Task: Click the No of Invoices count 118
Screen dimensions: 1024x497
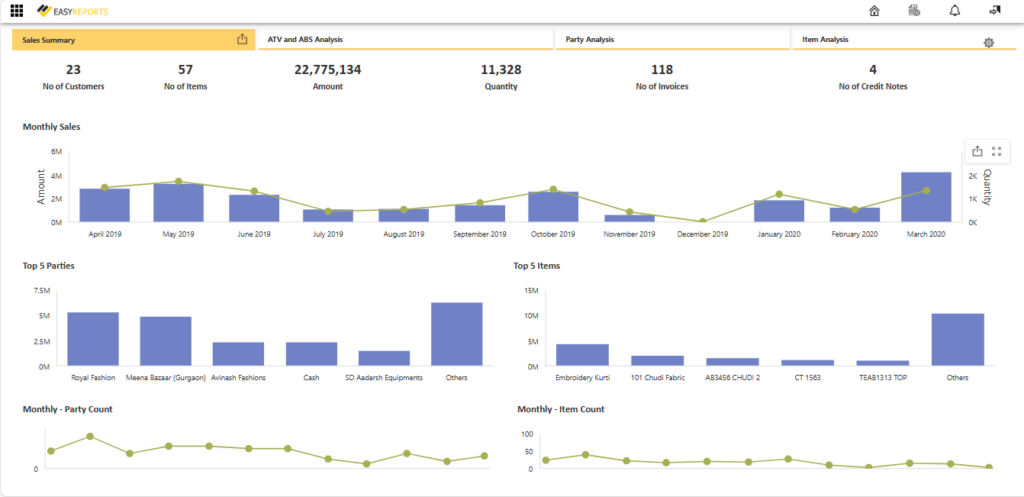Action: click(661, 69)
